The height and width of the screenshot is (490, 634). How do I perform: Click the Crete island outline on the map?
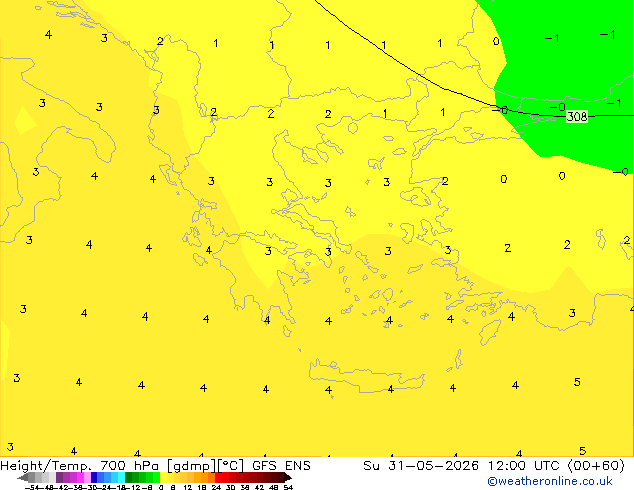click(366, 376)
